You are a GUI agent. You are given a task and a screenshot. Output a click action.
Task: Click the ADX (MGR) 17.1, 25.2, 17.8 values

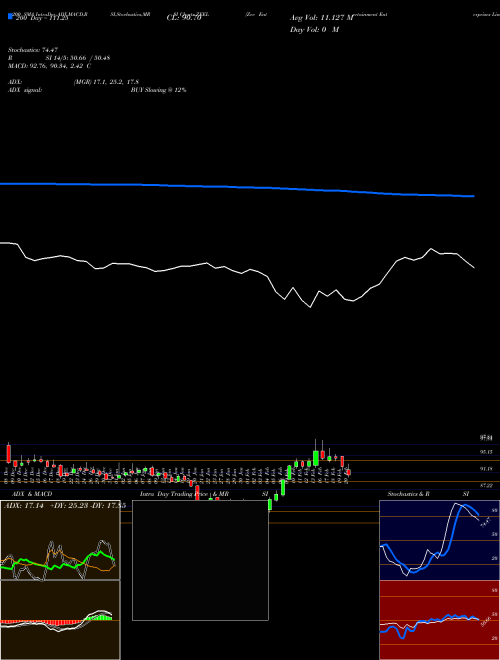coord(106,82)
